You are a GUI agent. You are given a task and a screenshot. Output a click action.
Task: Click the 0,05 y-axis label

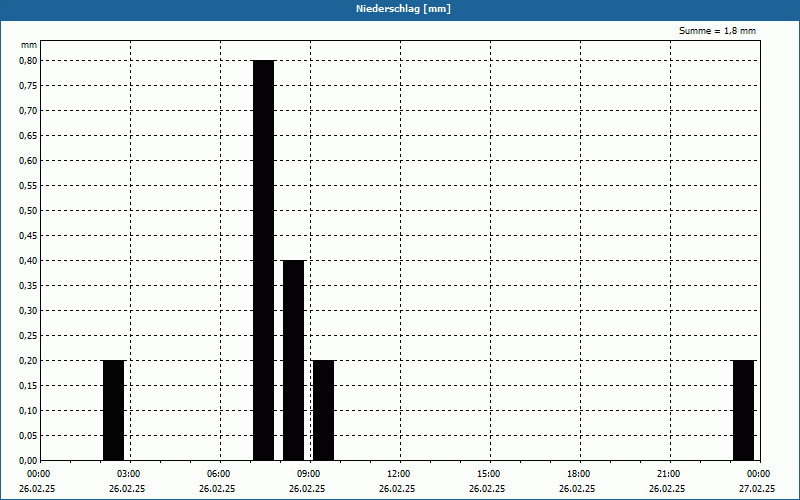(x=28, y=436)
